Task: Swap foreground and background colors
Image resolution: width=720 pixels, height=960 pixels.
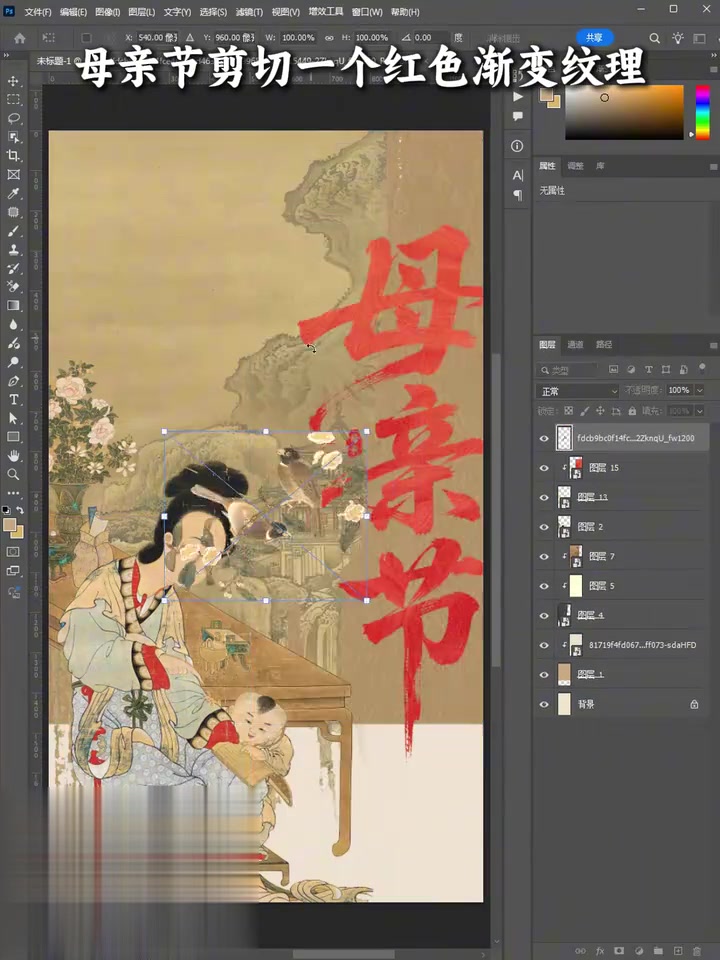Action: pos(20,510)
